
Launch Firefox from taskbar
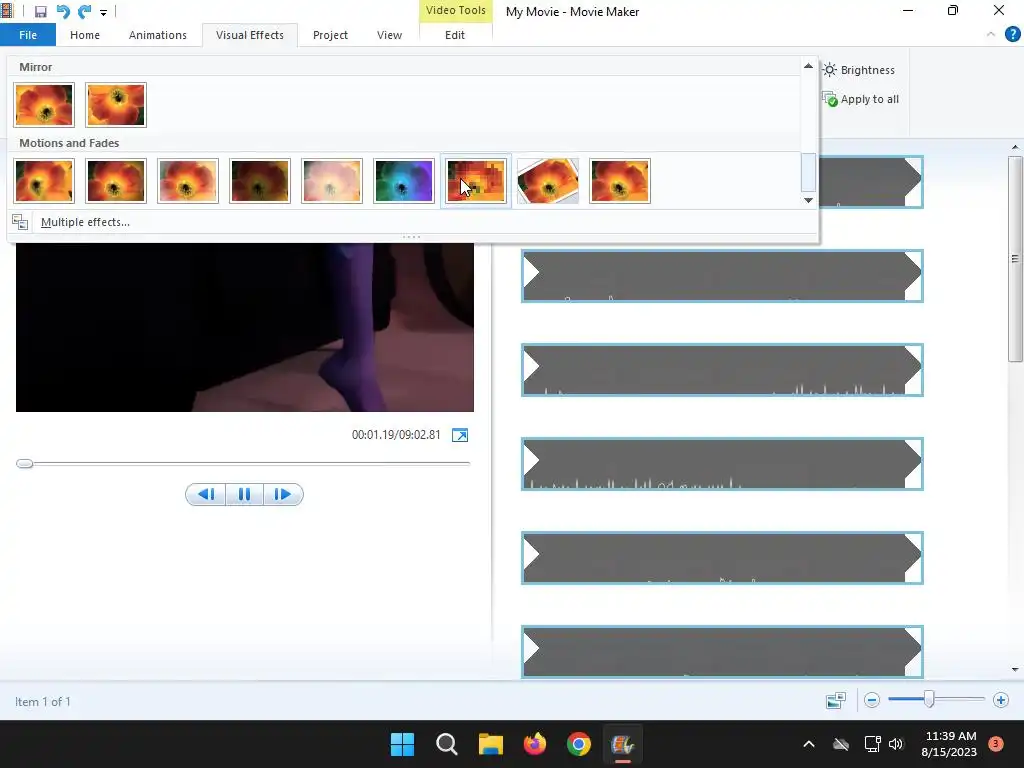pos(535,744)
